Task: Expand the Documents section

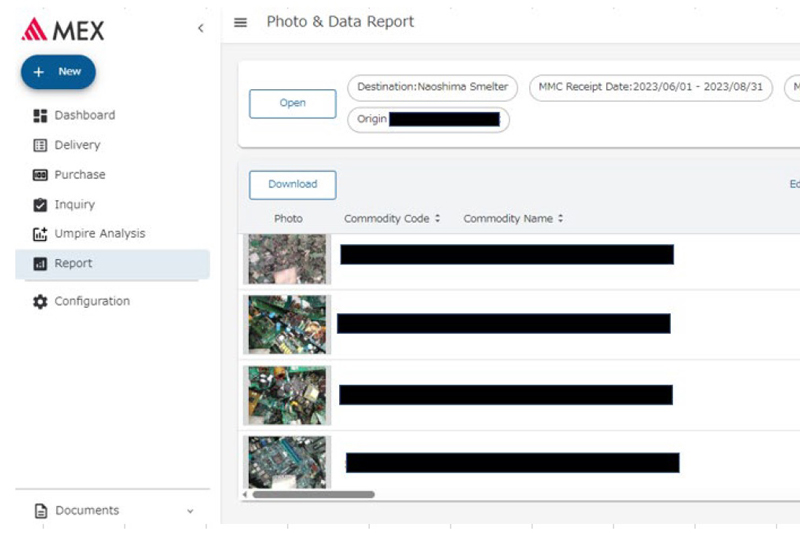Action: pos(190,511)
